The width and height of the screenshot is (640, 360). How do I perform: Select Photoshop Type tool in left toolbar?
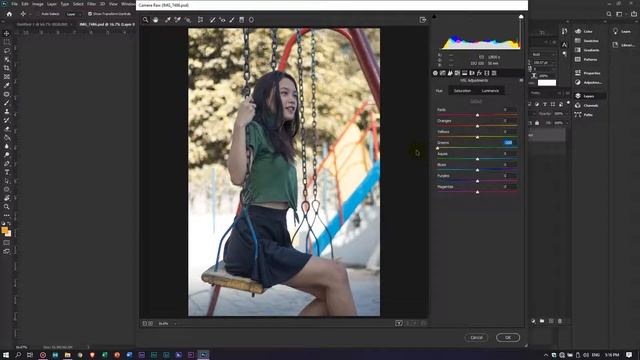click(7, 172)
